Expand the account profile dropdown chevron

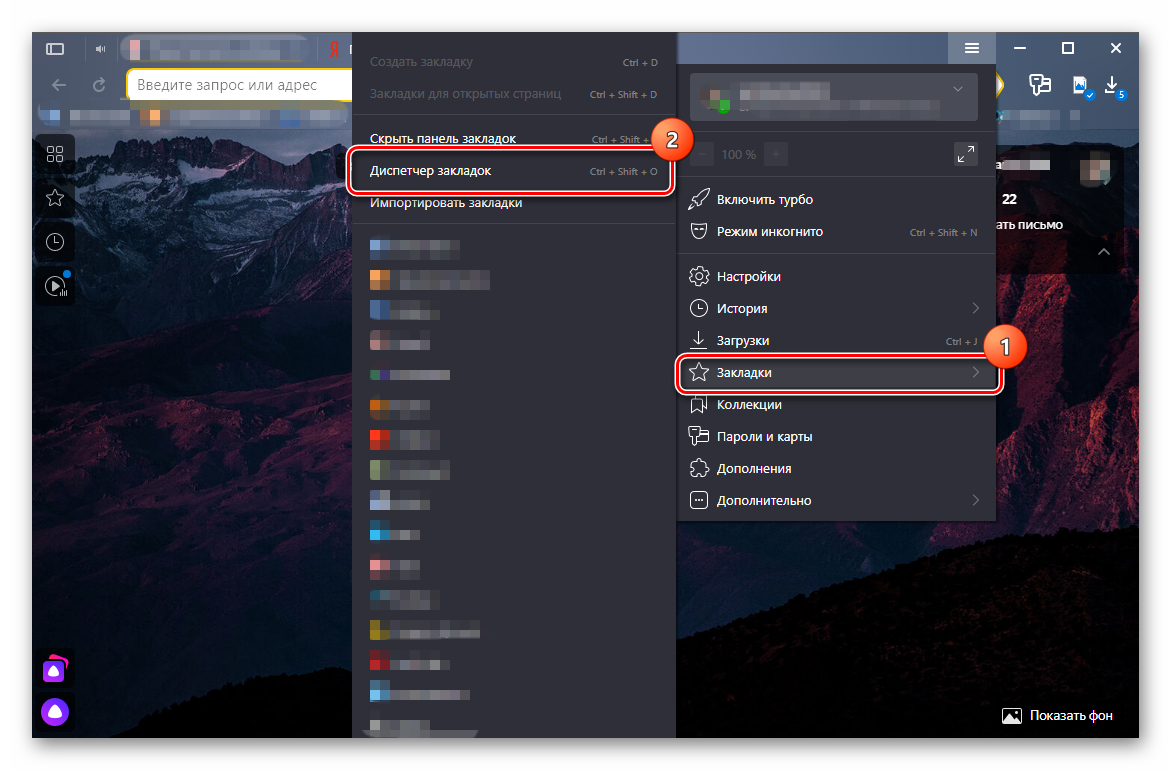[958, 89]
